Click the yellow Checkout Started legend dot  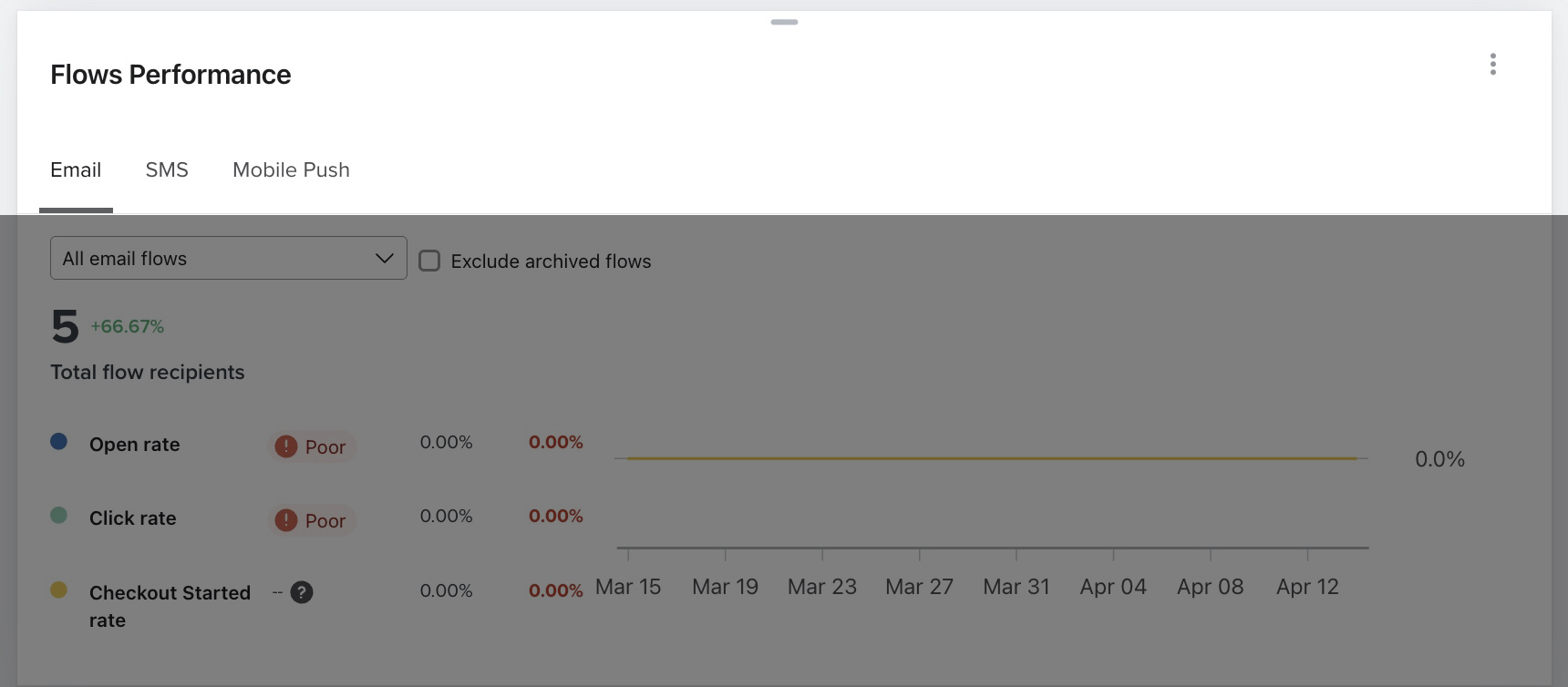tap(59, 590)
